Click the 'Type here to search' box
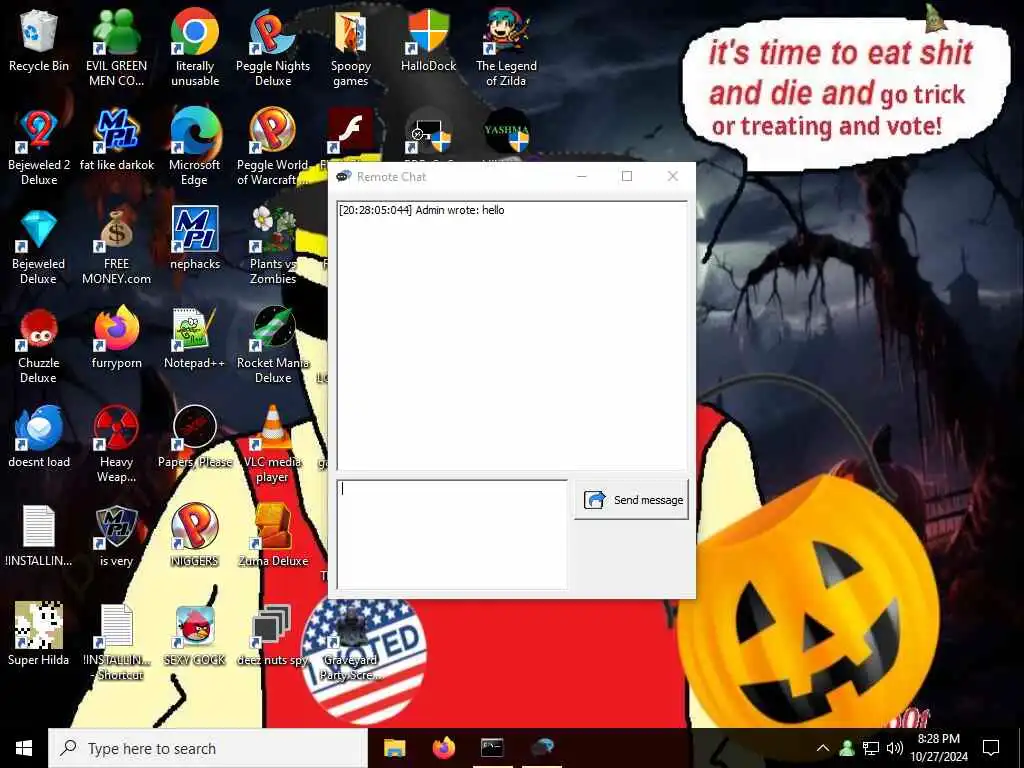1024x768 pixels. (x=208, y=748)
